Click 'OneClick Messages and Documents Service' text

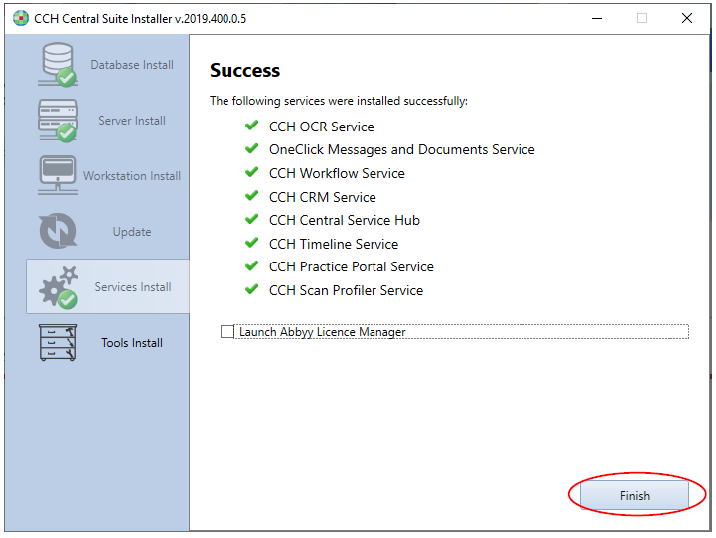pyautogui.click(x=402, y=149)
